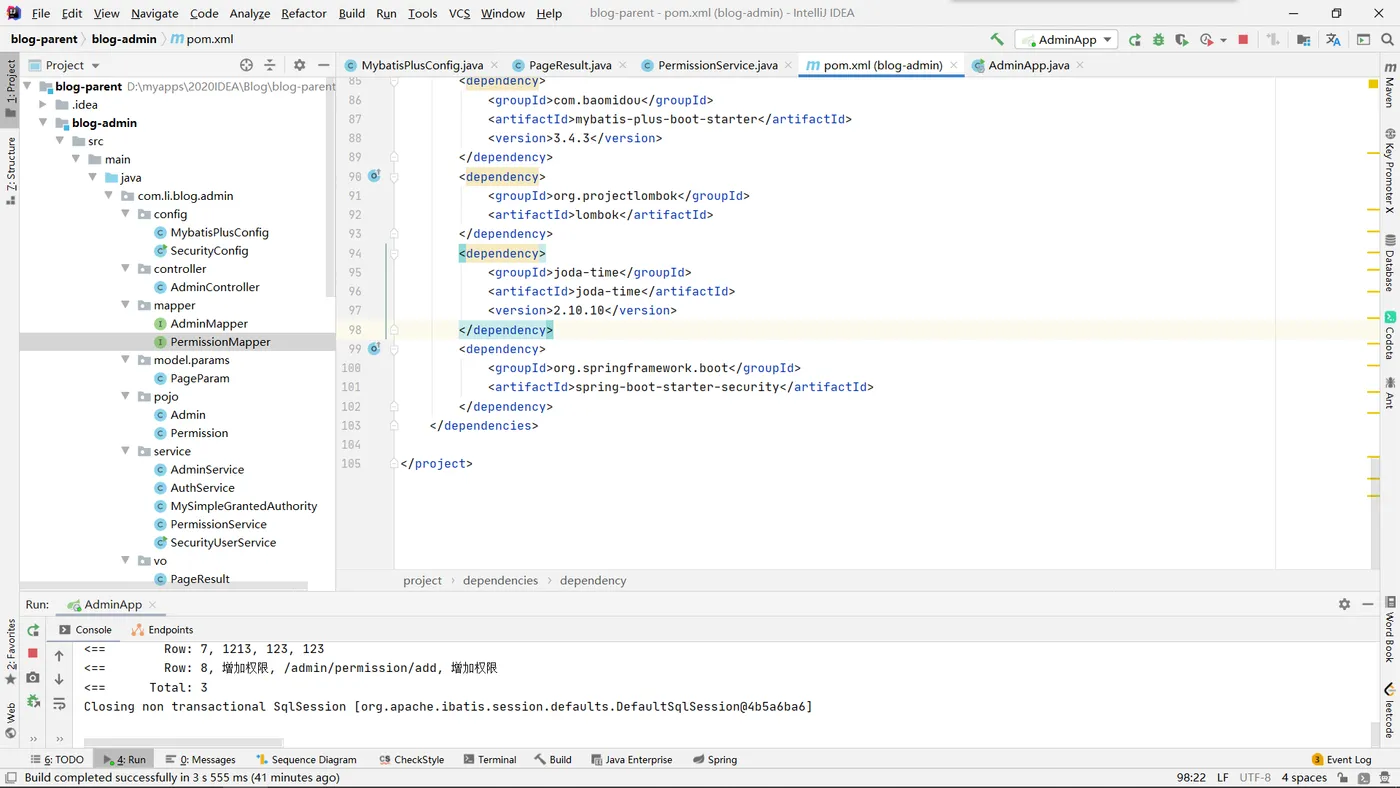1400x788 pixels.
Task: Hide the Run tool window
Action: tap(1368, 605)
